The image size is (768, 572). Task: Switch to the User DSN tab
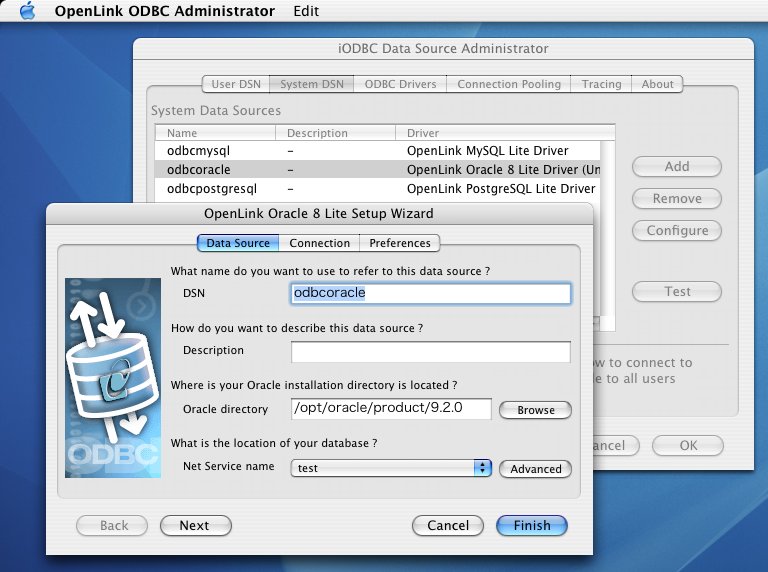click(x=236, y=84)
